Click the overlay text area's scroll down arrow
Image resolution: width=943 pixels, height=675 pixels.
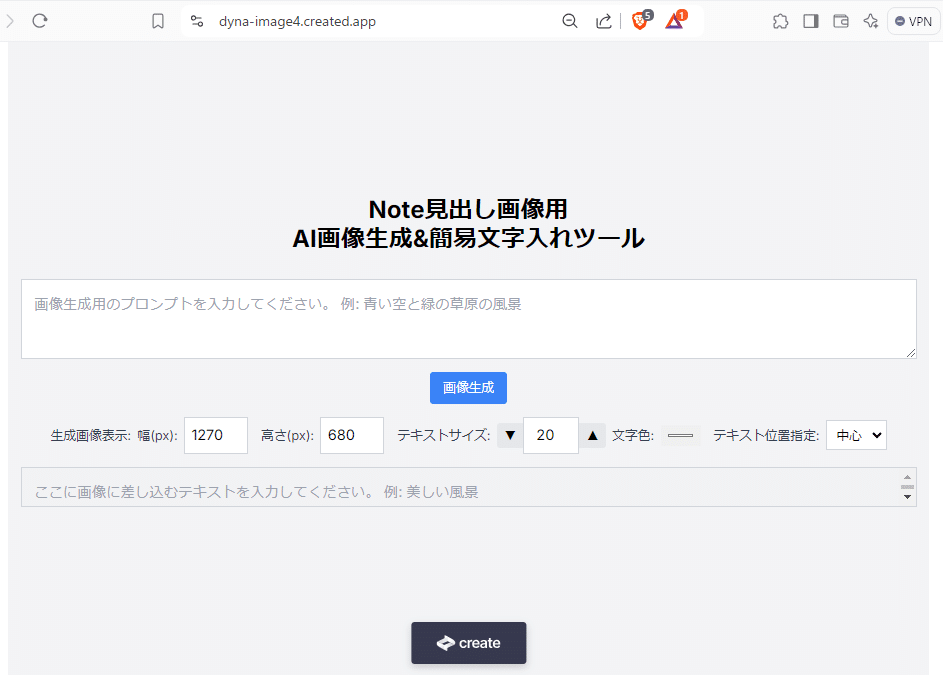908,497
